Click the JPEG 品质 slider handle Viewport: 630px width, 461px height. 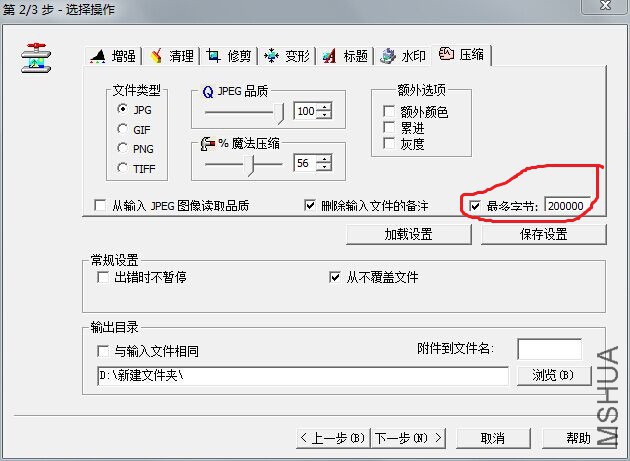click(279, 113)
